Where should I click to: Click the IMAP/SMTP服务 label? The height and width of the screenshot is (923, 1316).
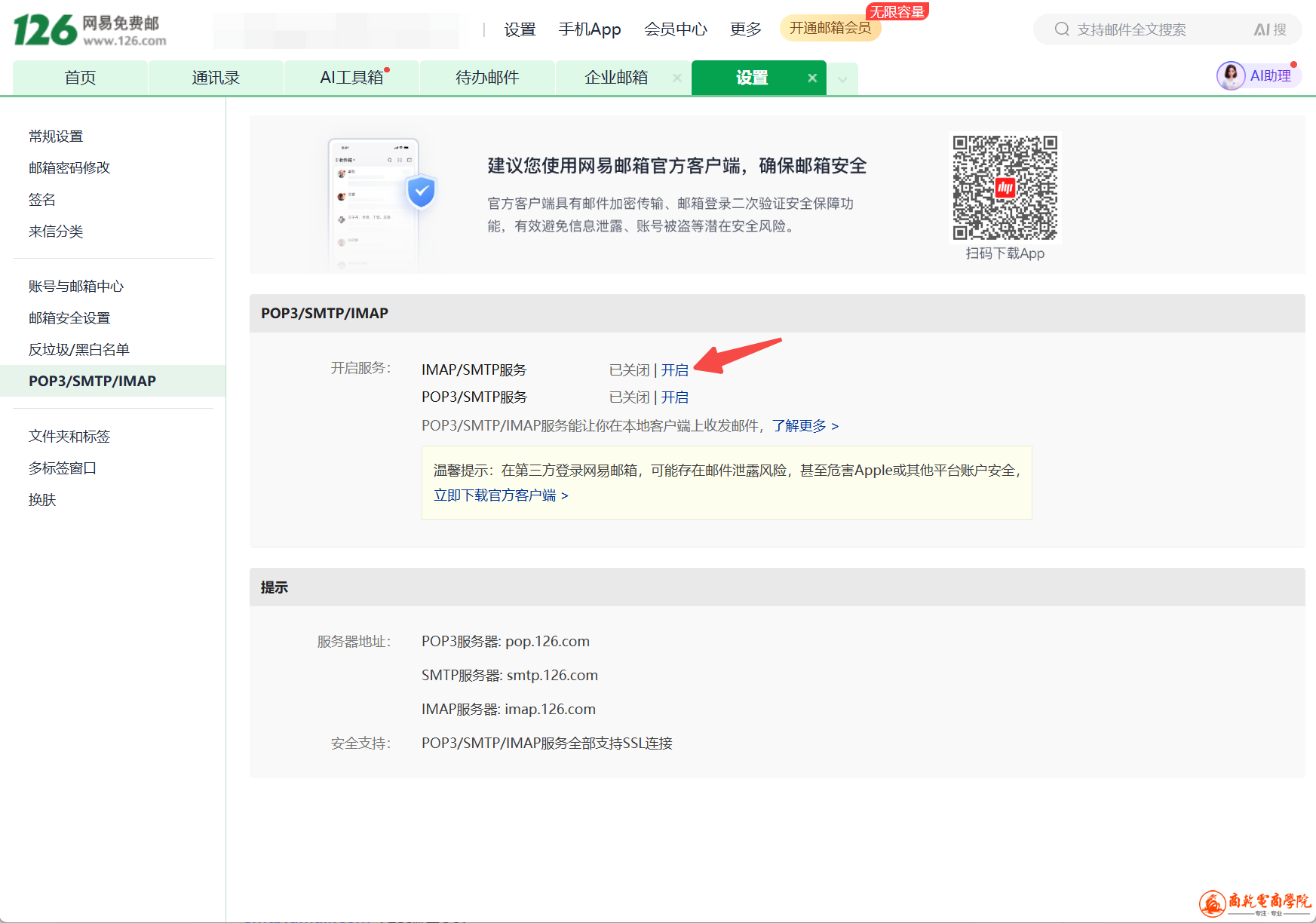[x=474, y=370]
